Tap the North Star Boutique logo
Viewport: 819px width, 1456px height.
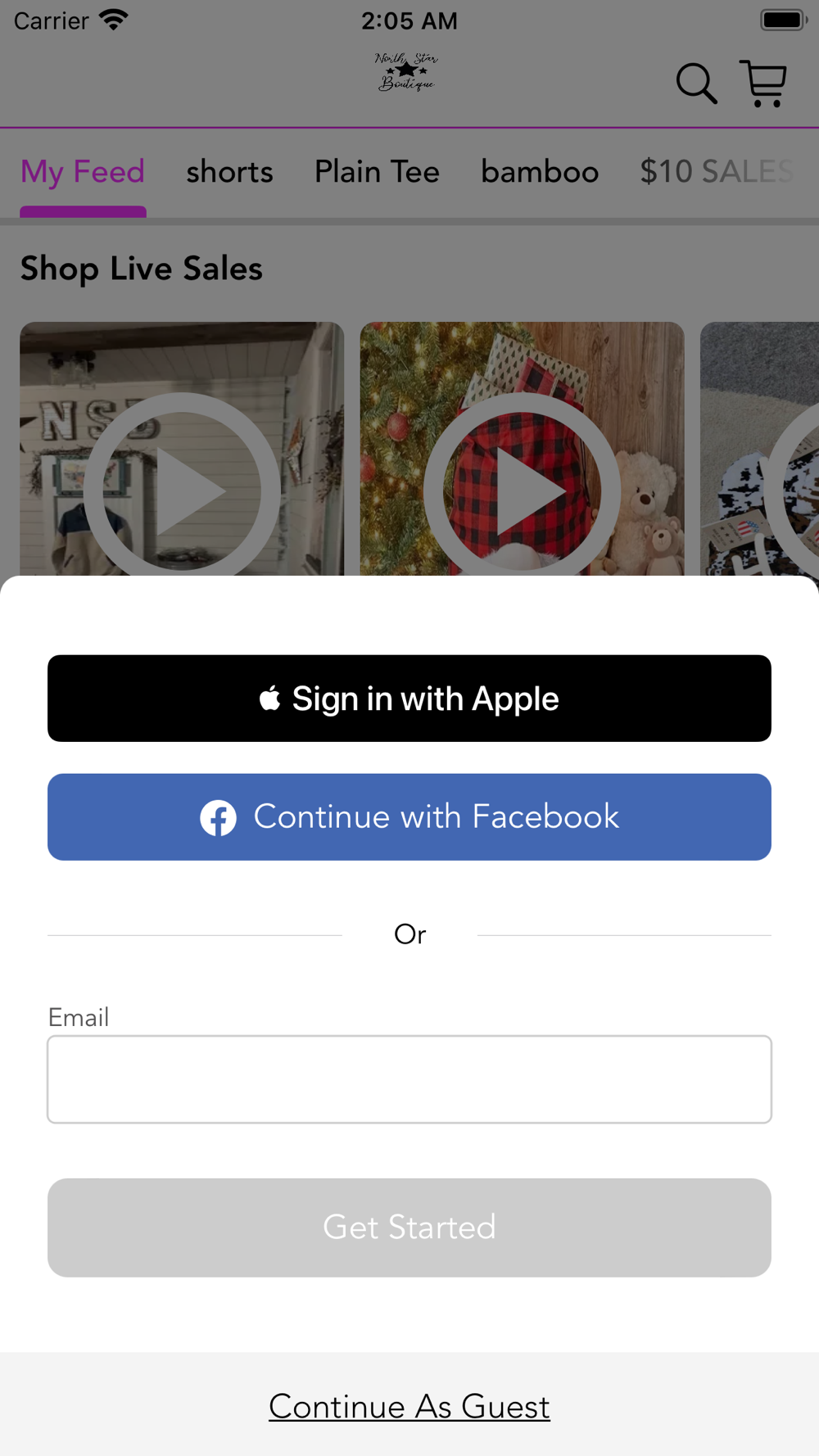(x=406, y=72)
